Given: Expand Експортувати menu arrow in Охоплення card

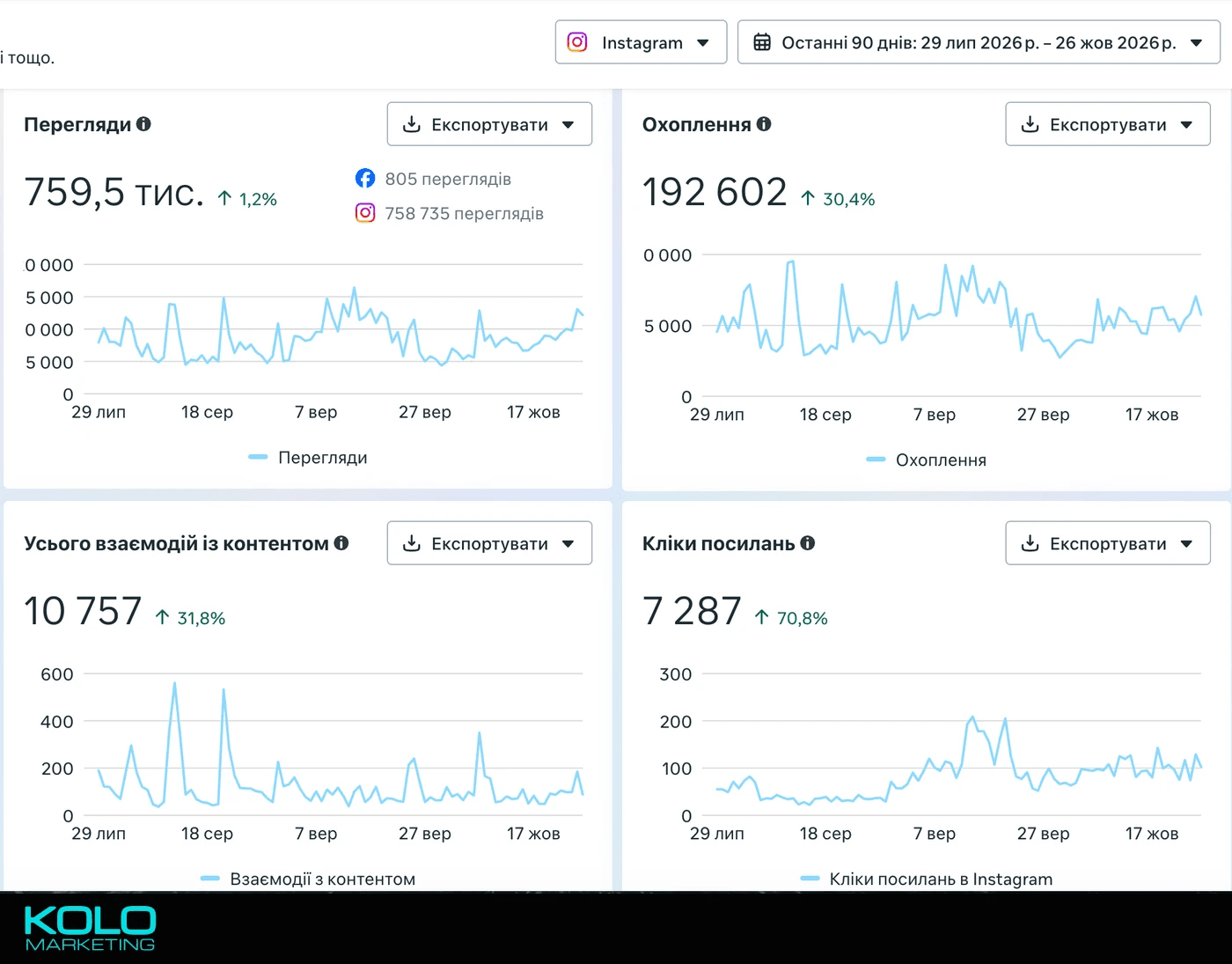Looking at the screenshot, I should coord(1187,125).
